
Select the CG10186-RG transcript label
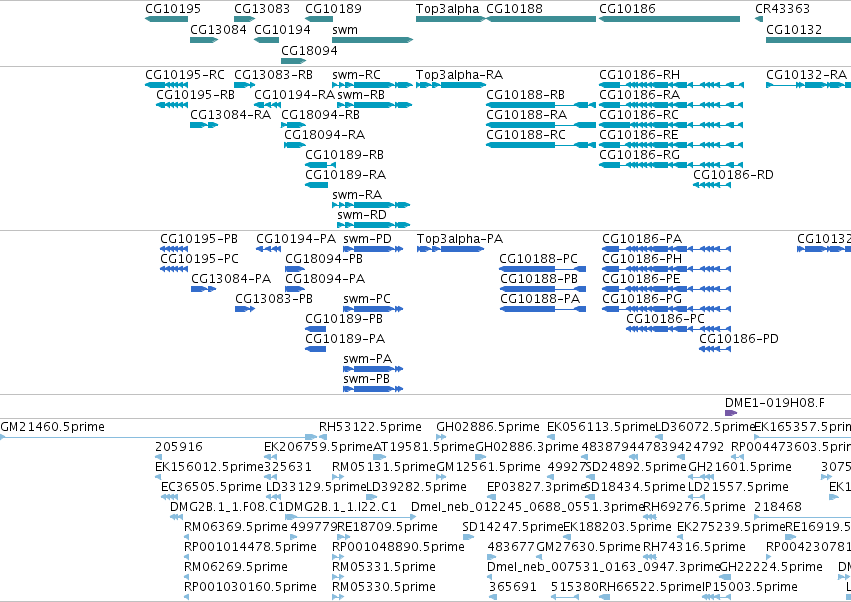(x=639, y=155)
